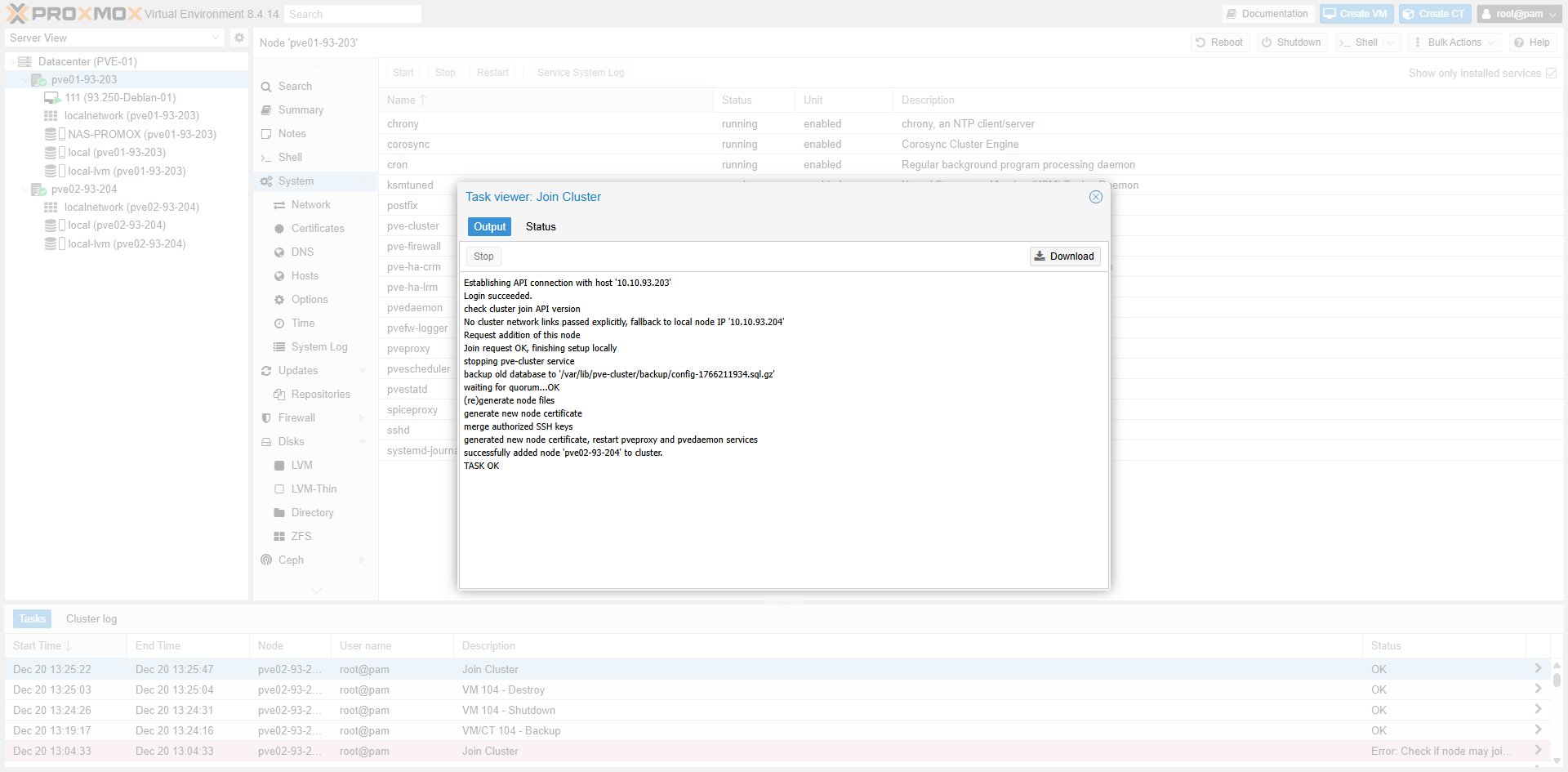This screenshot has width=1568, height=772.
Task: Open the root@pam user menu
Action: pos(1519,14)
